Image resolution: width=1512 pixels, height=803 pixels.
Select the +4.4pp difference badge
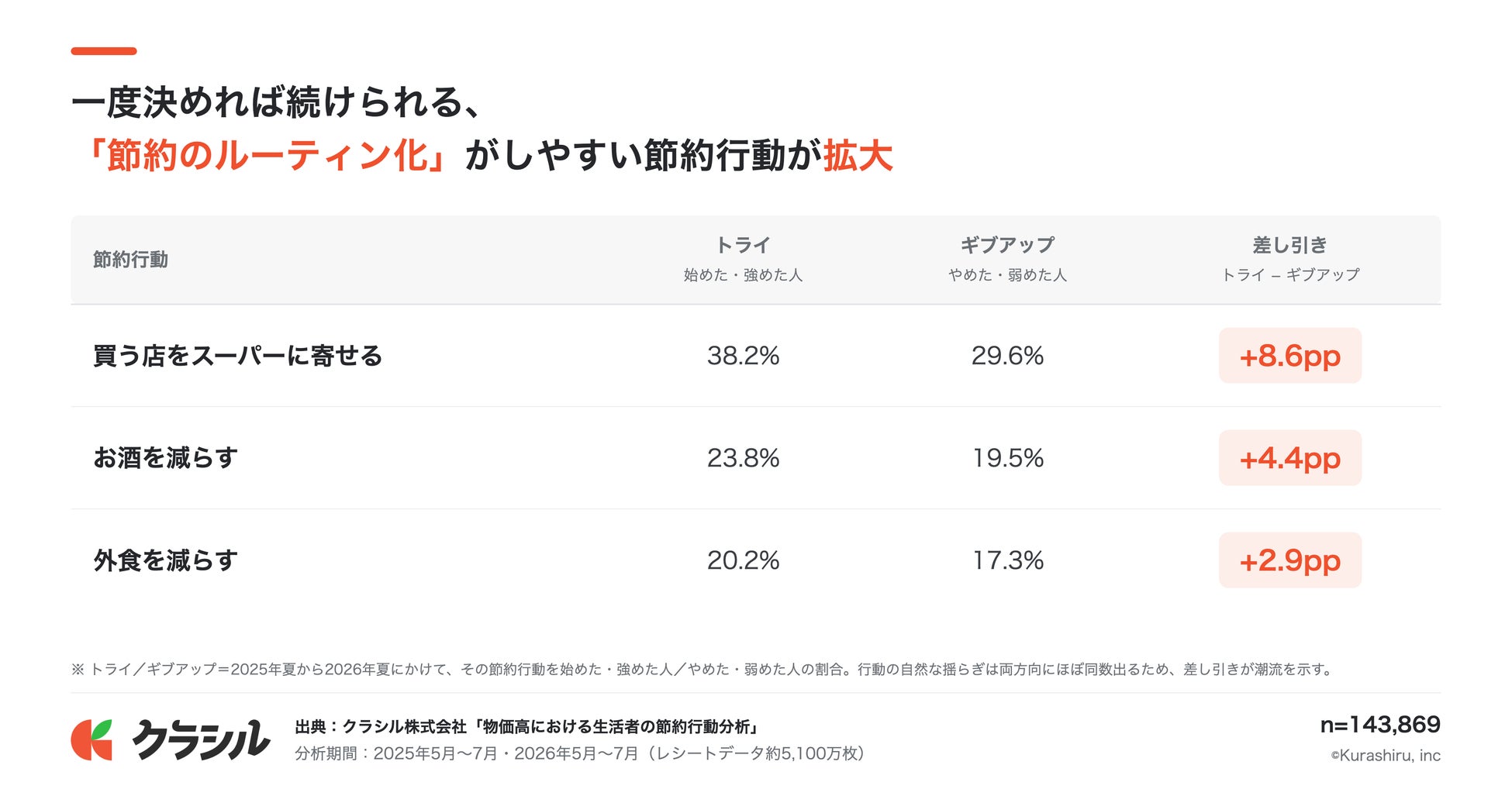(x=1290, y=458)
